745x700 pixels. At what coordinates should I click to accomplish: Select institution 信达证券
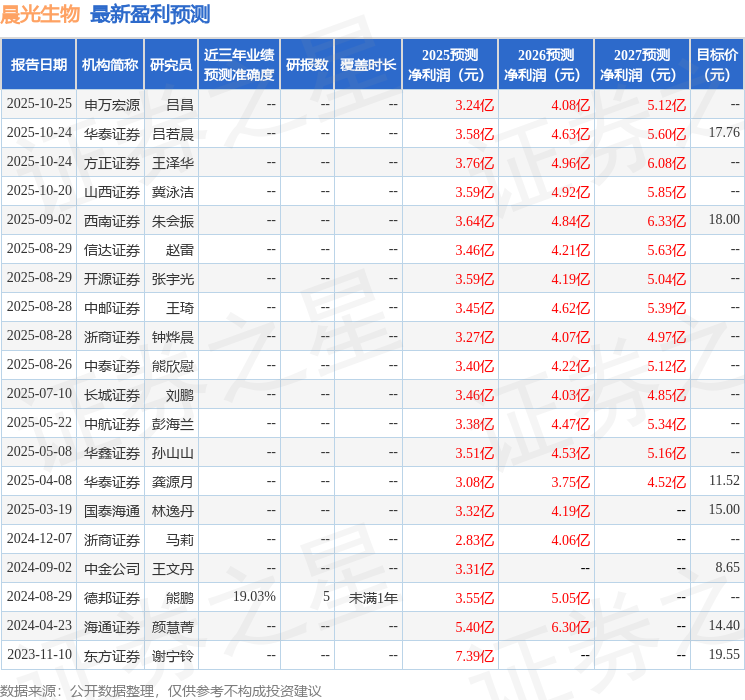click(112, 249)
